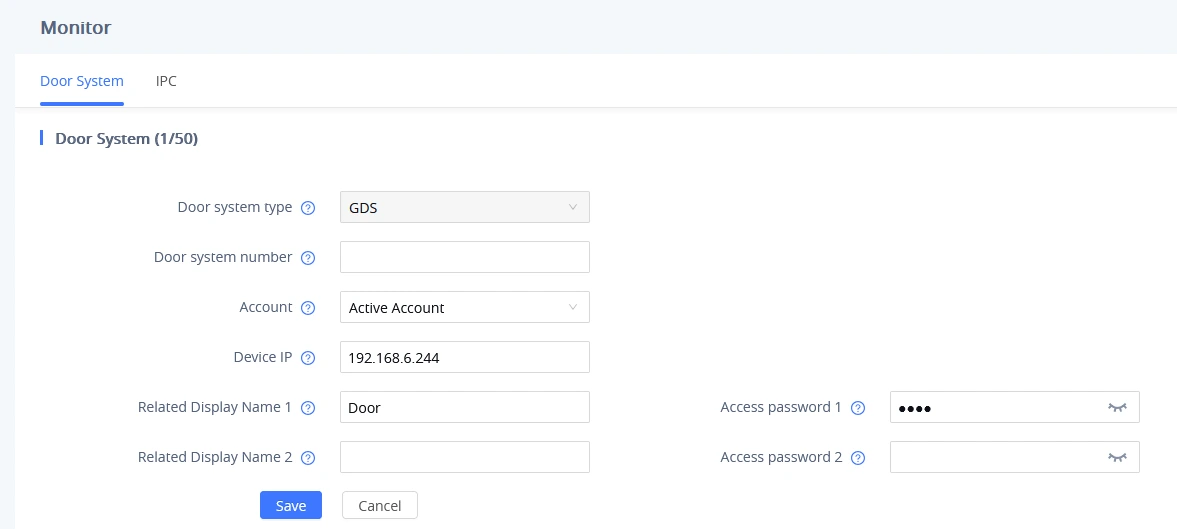Show help for Related Display Name 1
Image resolution: width=1177 pixels, height=529 pixels.
click(x=308, y=407)
